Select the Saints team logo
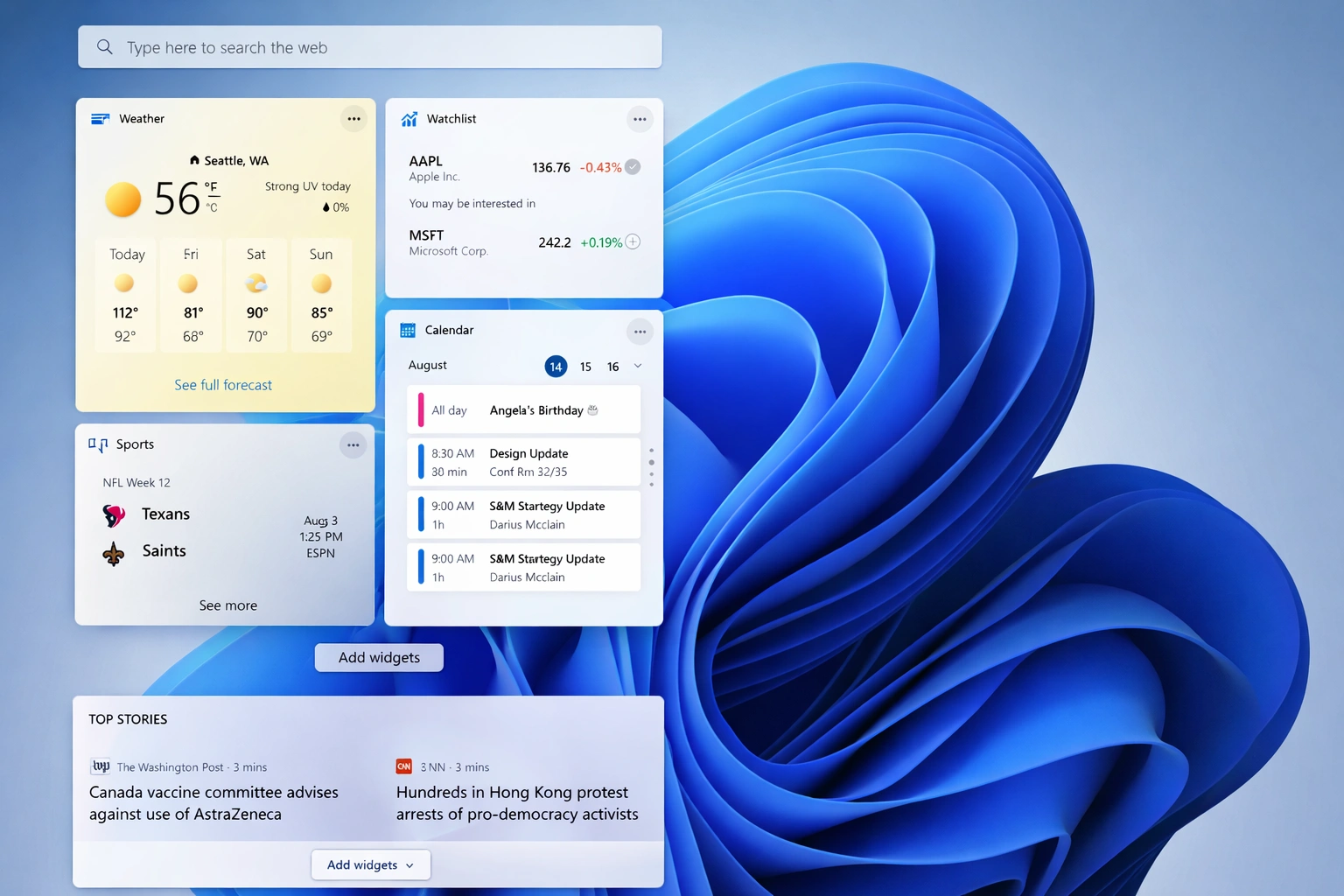Screen dimensions: 1344x896 [114, 552]
